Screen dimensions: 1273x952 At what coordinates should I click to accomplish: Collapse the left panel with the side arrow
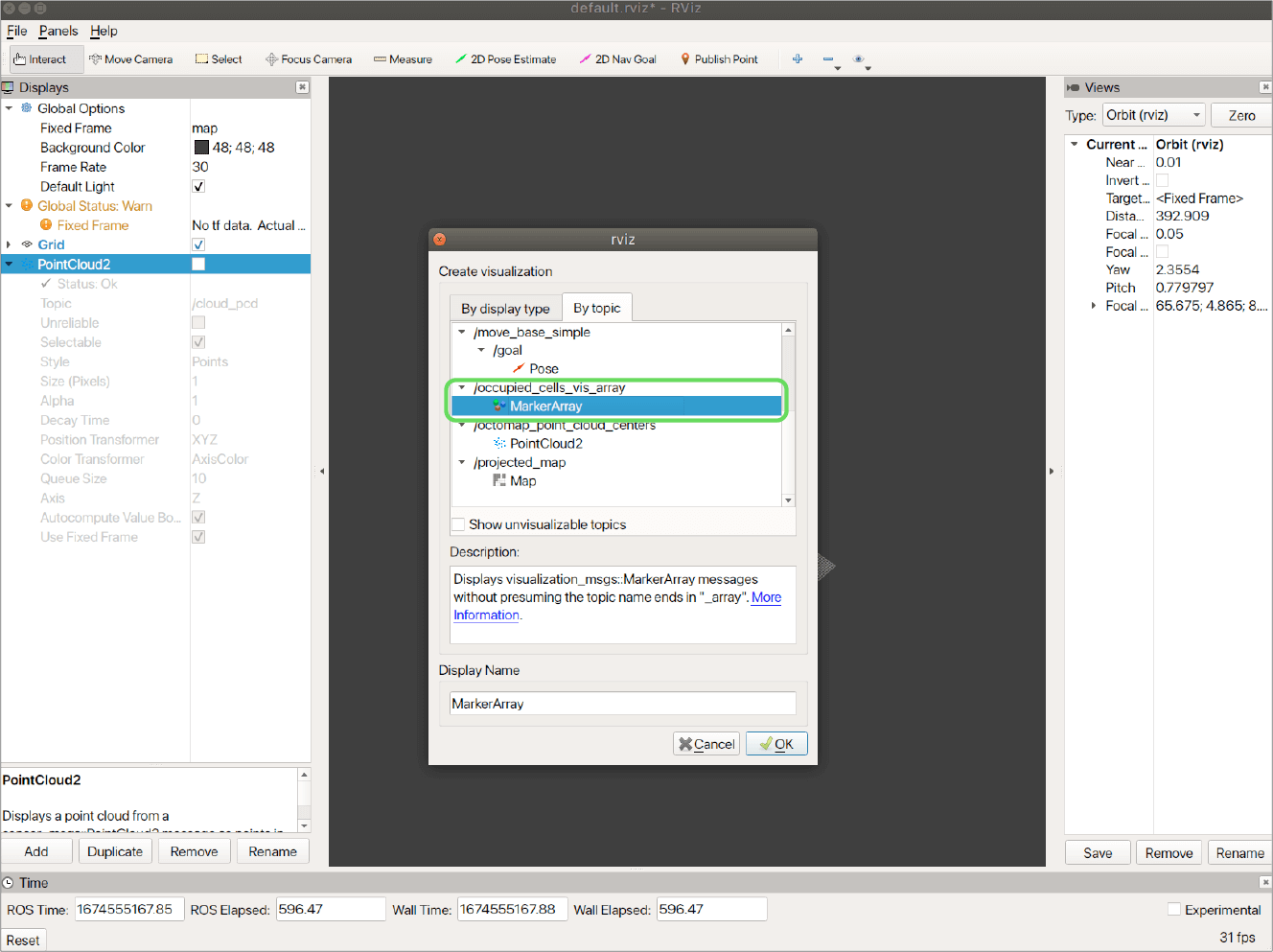point(322,471)
